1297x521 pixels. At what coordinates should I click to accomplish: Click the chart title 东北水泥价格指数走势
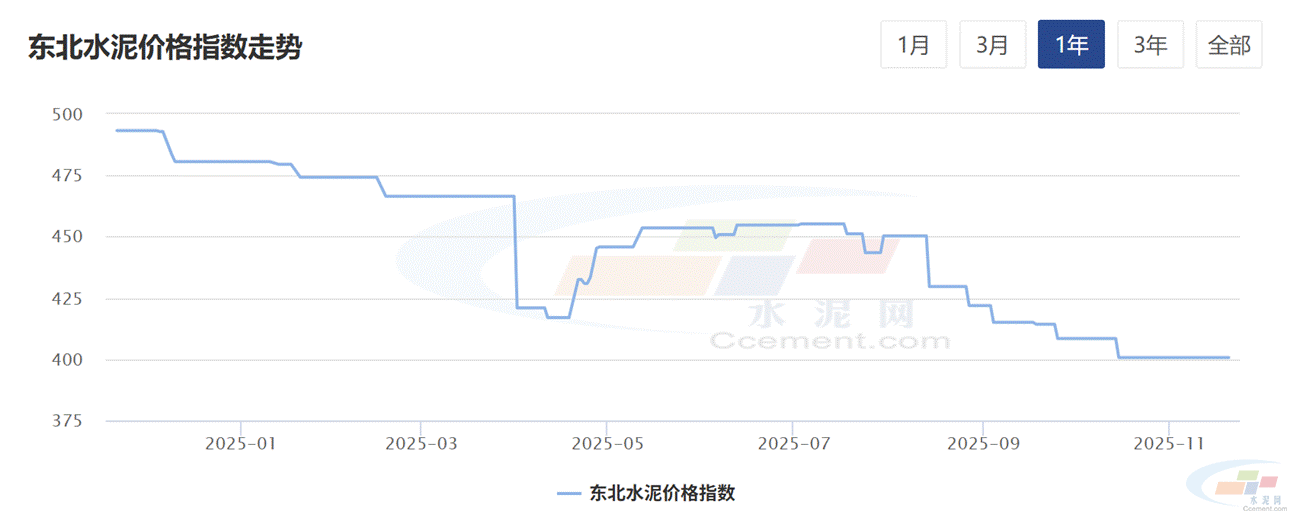[165, 47]
